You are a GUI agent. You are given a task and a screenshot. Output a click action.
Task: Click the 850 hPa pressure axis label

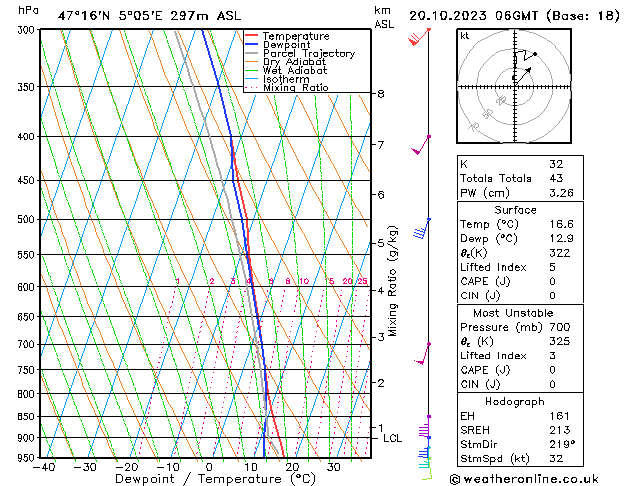point(28,417)
